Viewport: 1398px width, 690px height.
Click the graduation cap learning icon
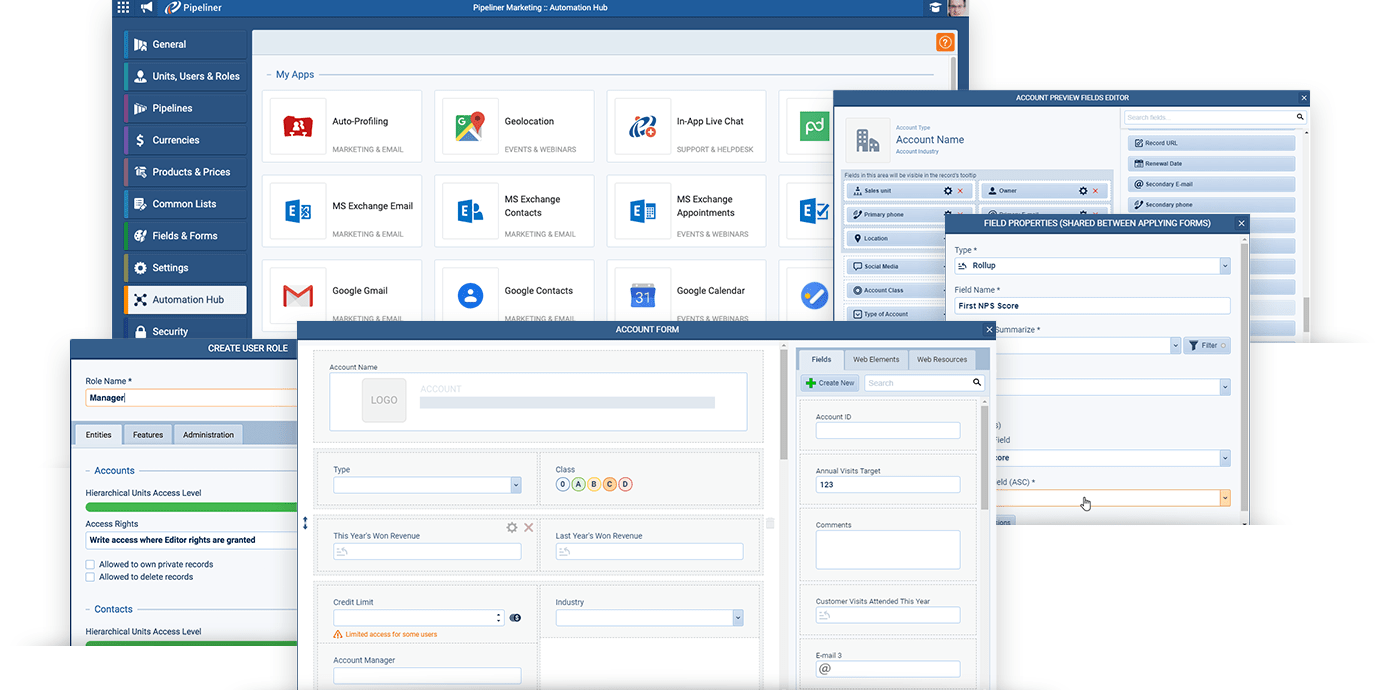click(x=935, y=7)
